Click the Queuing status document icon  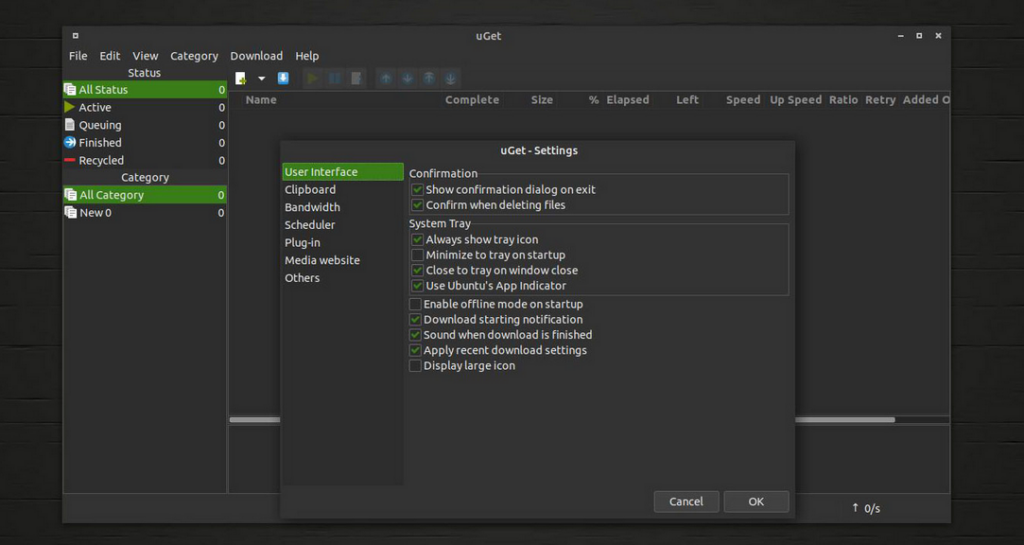(x=70, y=125)
